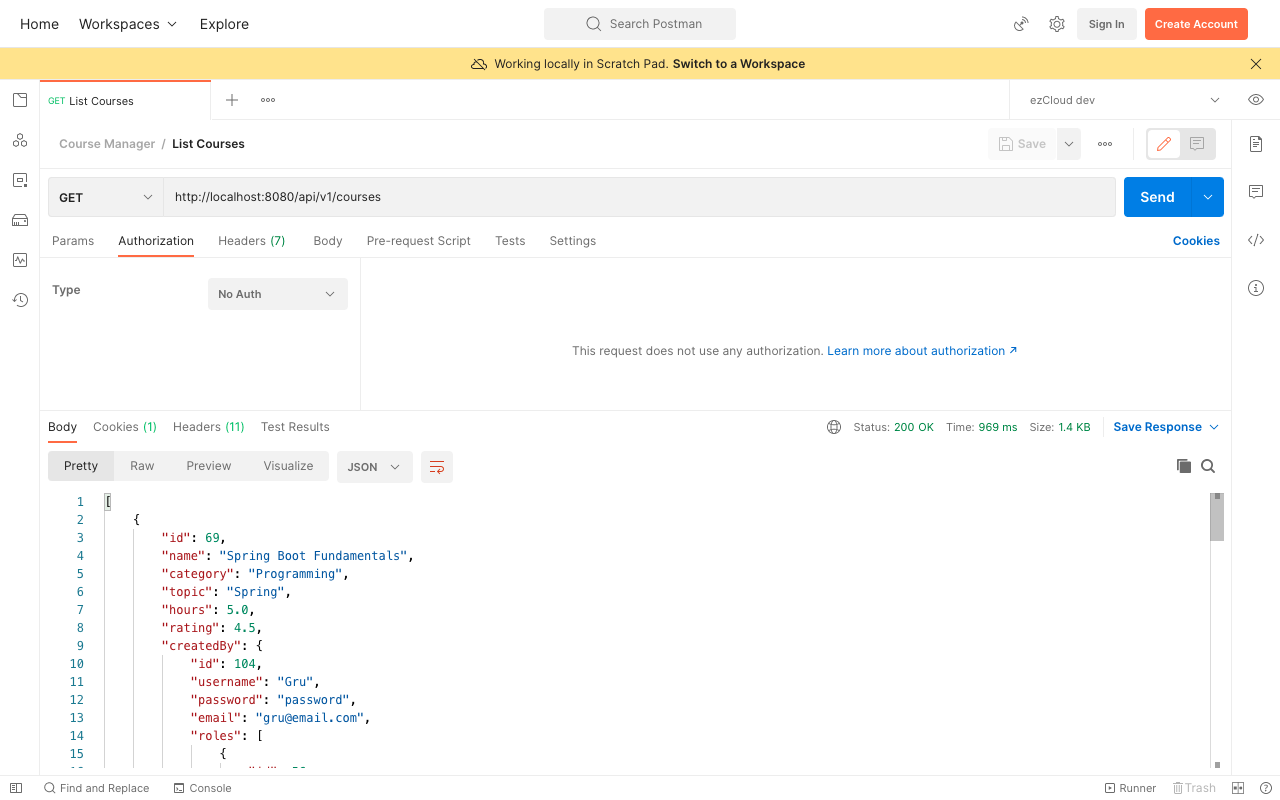Open the Comments icon in right sidebar
The height and width of the screenshot is (800, 1280).
1256,192
